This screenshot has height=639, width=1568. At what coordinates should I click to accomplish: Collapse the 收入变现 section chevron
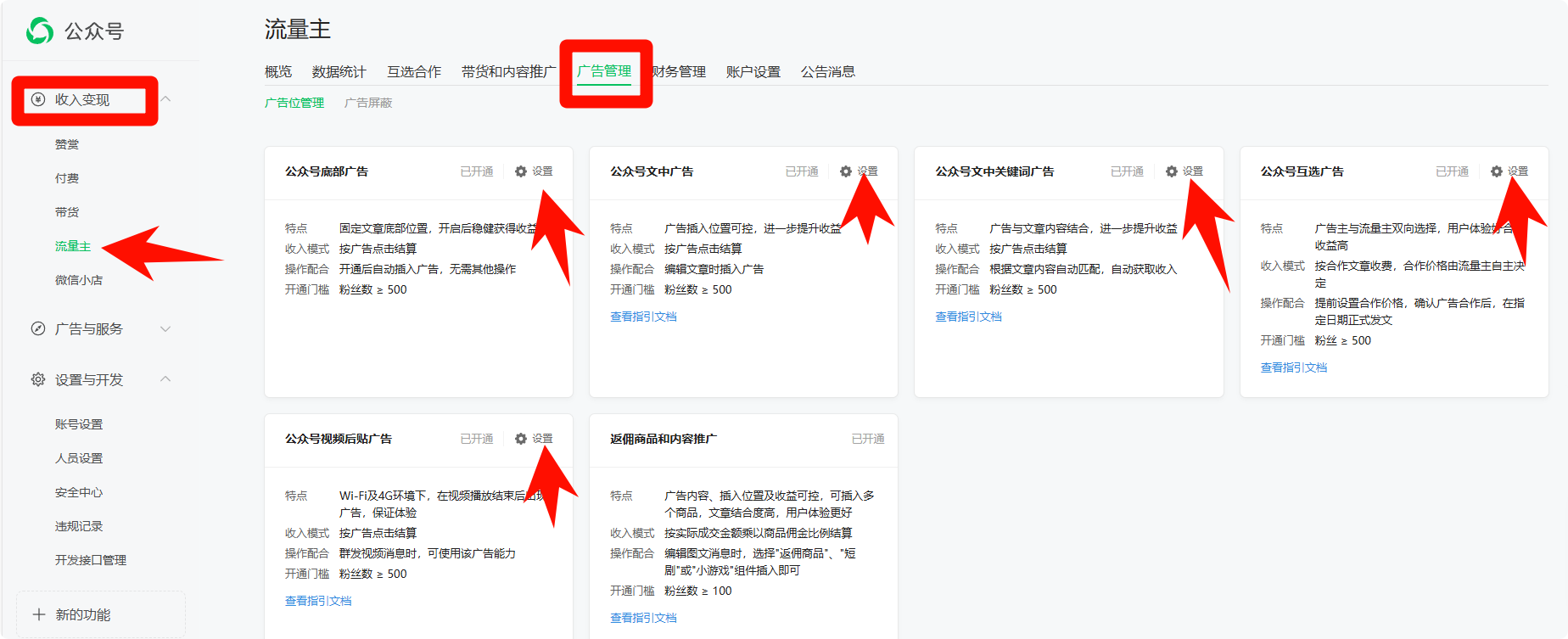pos(165,99)
